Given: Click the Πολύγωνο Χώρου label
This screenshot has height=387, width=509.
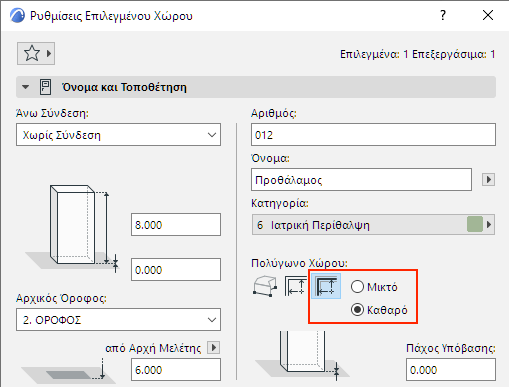Looking at the screenshot, I should [299, 263].
